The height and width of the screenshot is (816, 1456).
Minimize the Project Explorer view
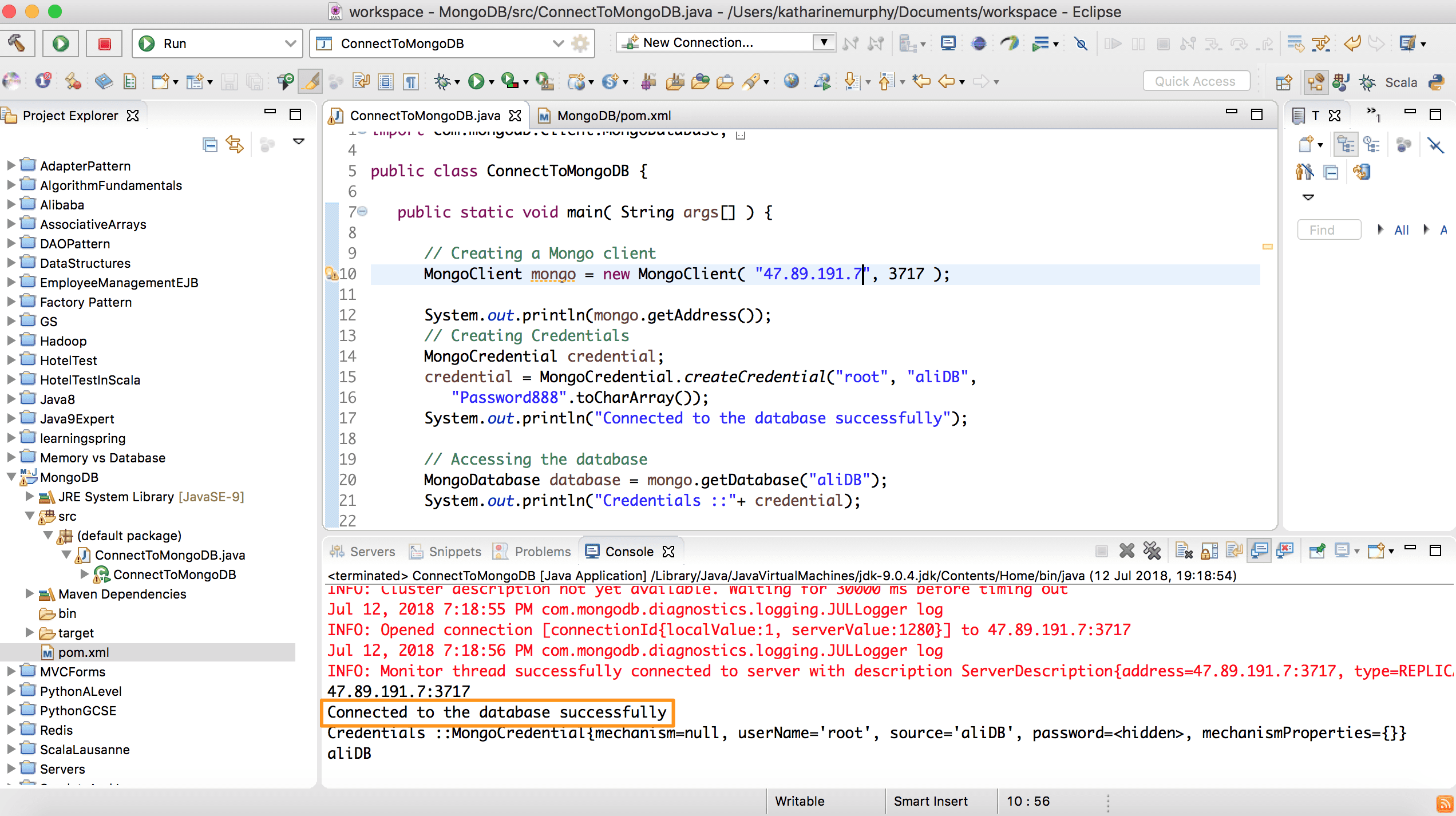pyautogui.click(x=270, y=112)
